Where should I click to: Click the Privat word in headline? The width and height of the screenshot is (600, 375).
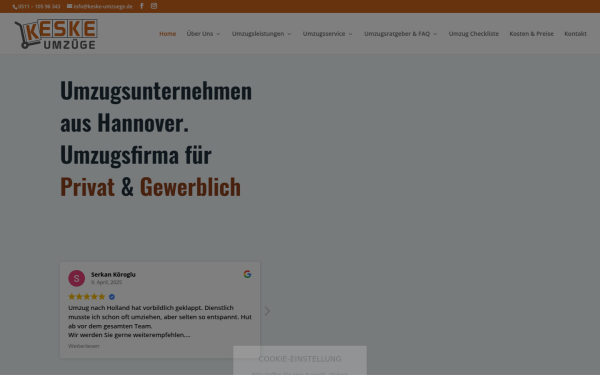87,187
